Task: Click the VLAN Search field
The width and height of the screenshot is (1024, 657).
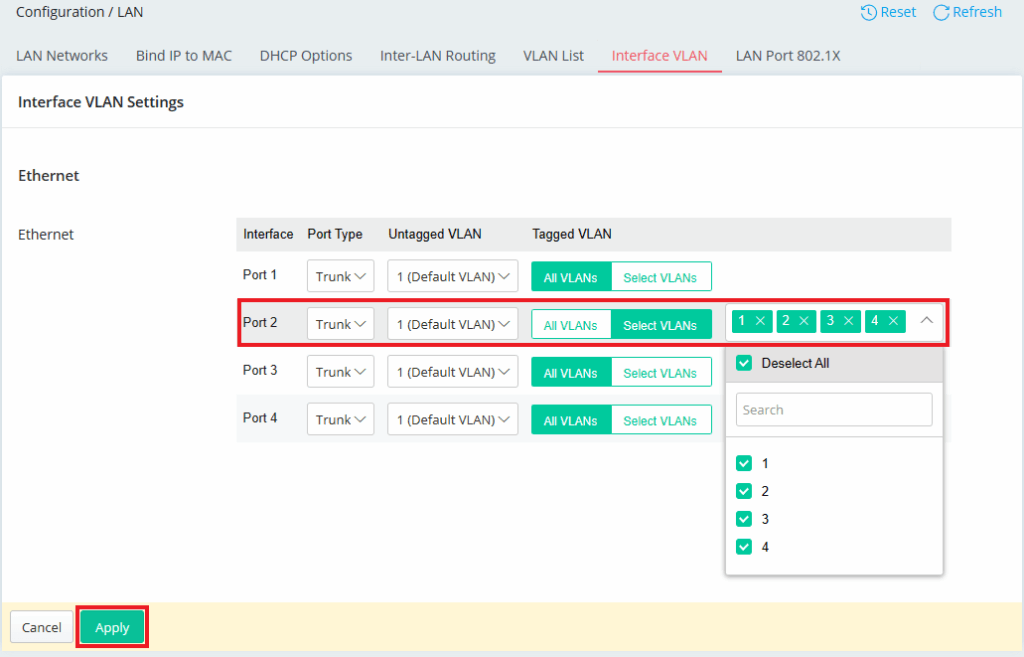Action: pyautogui.click(x=834, y=410)
